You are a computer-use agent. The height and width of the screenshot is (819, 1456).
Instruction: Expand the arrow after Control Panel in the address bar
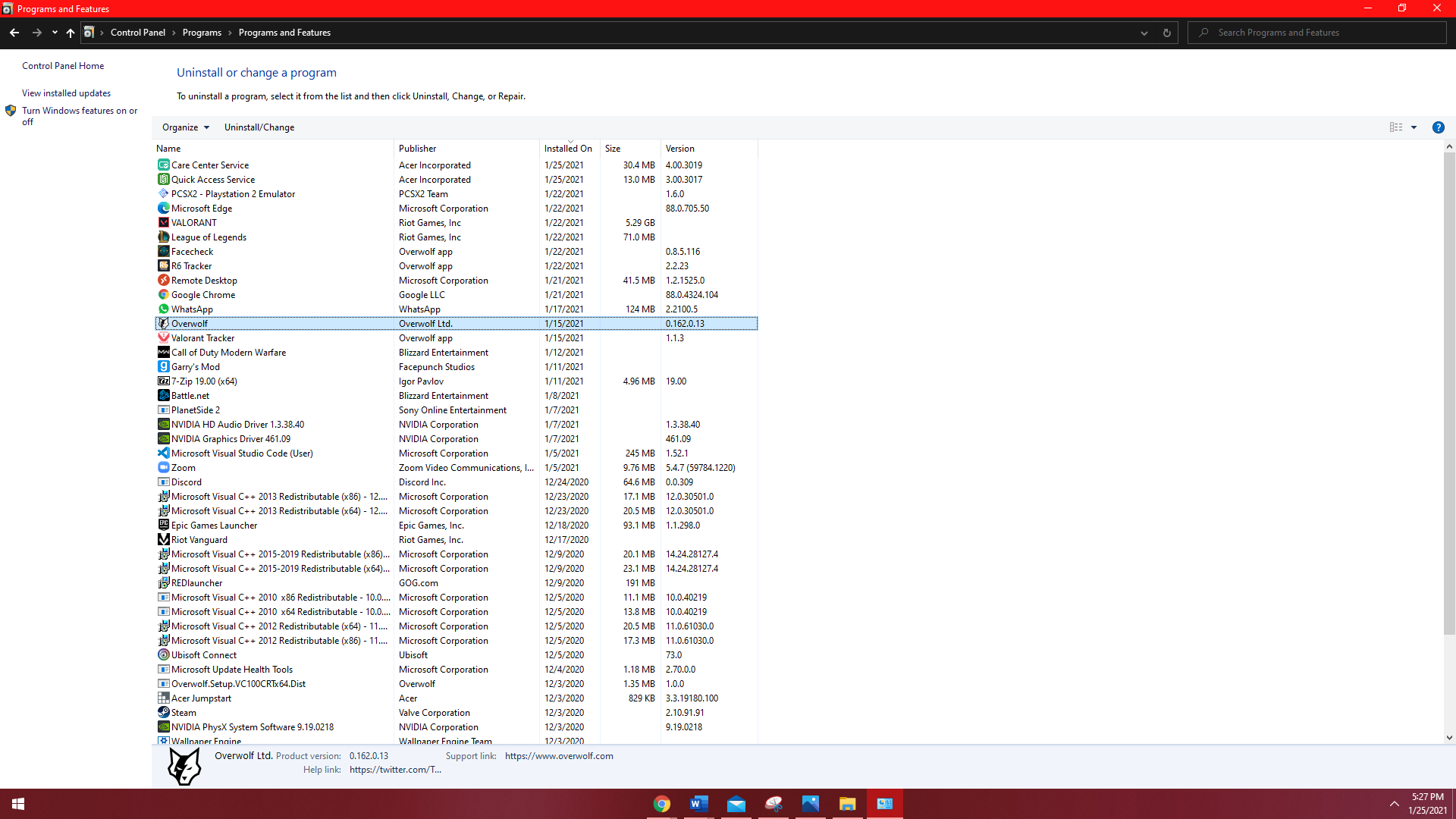pyautogui.click(x=174, y=33)
